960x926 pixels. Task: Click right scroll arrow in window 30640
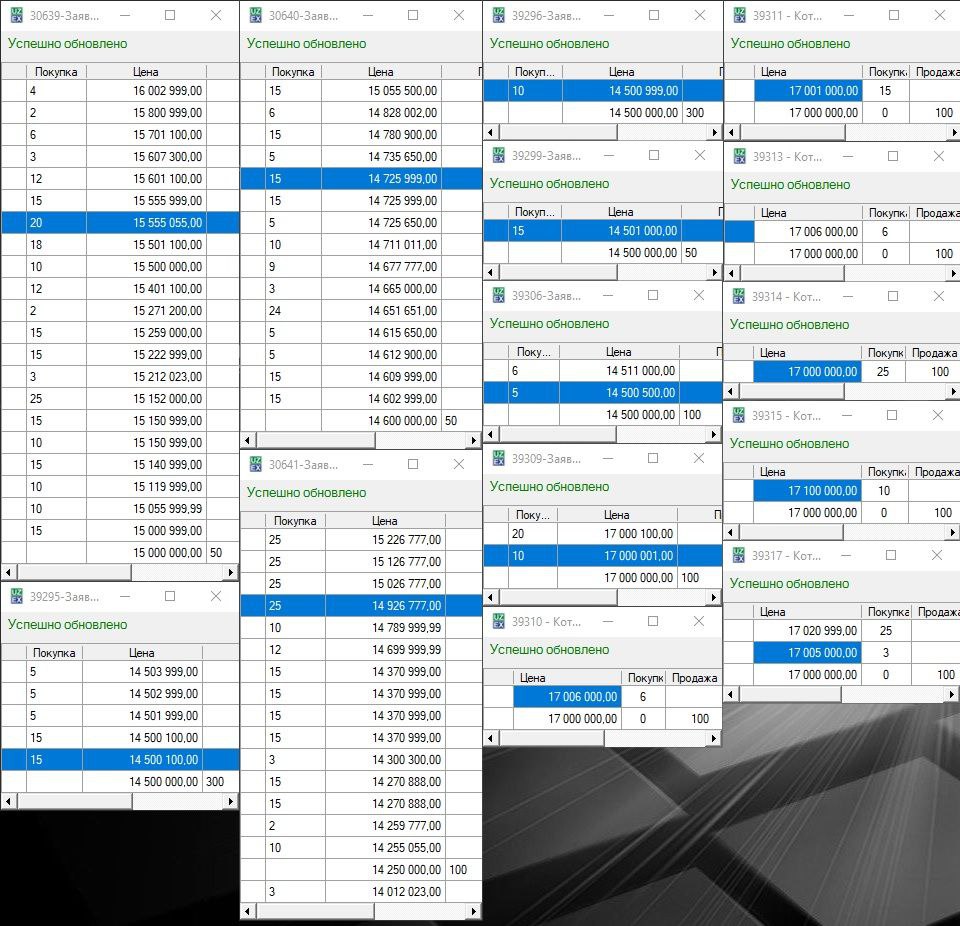click(474, 440)
